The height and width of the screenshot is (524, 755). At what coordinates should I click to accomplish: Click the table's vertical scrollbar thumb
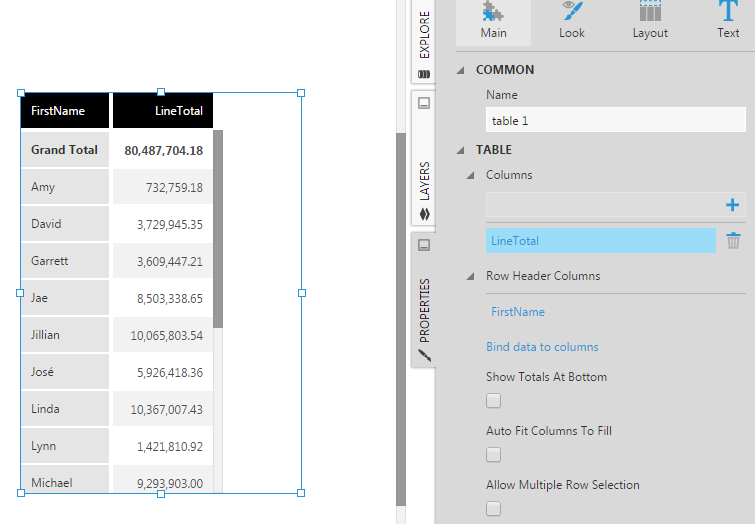pos(218,229)
